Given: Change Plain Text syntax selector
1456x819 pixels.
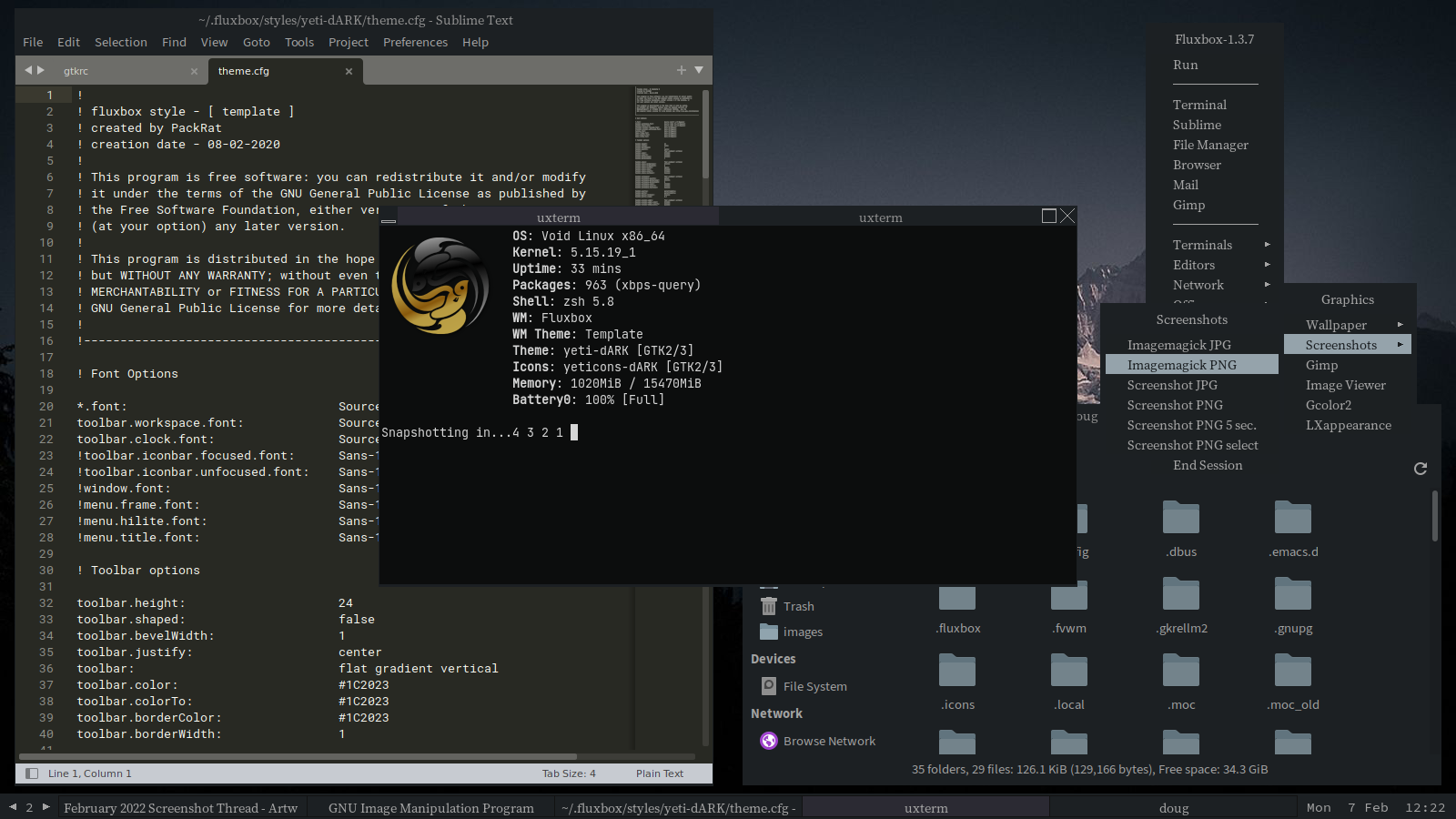Looking at the screenshot, I should click(x=660, y=773).
